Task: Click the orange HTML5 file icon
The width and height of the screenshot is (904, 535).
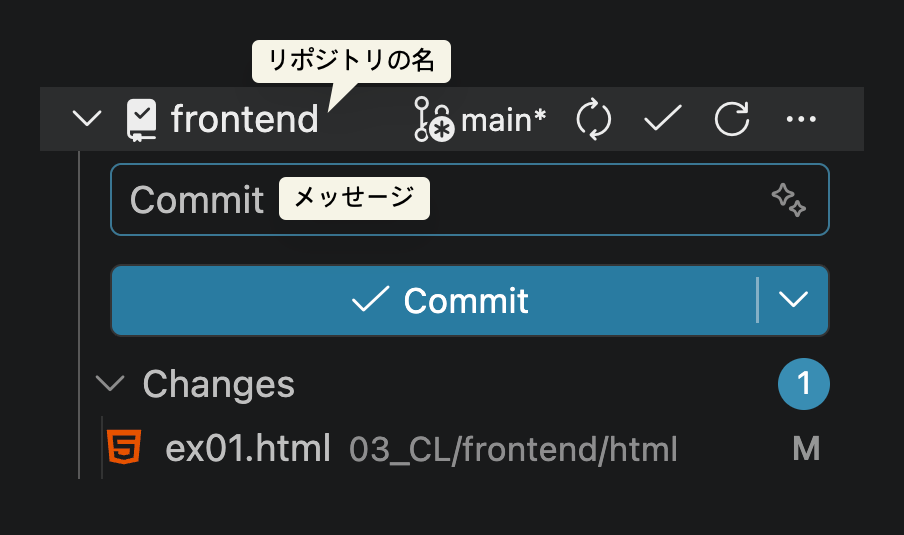Action: pyautogui.click(x=124, y=447)
